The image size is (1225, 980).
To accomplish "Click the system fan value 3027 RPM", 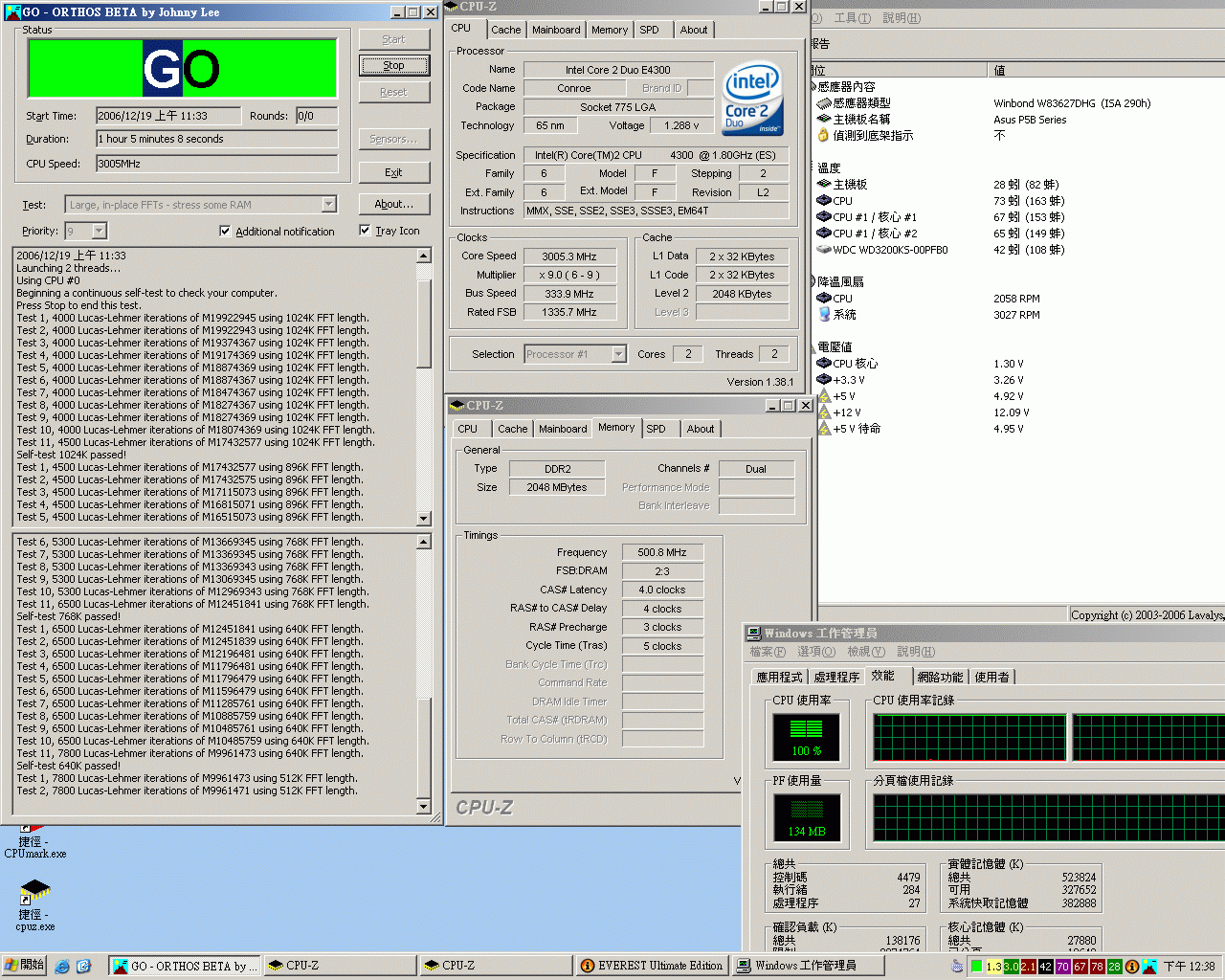I will [x=1016, y=315].
